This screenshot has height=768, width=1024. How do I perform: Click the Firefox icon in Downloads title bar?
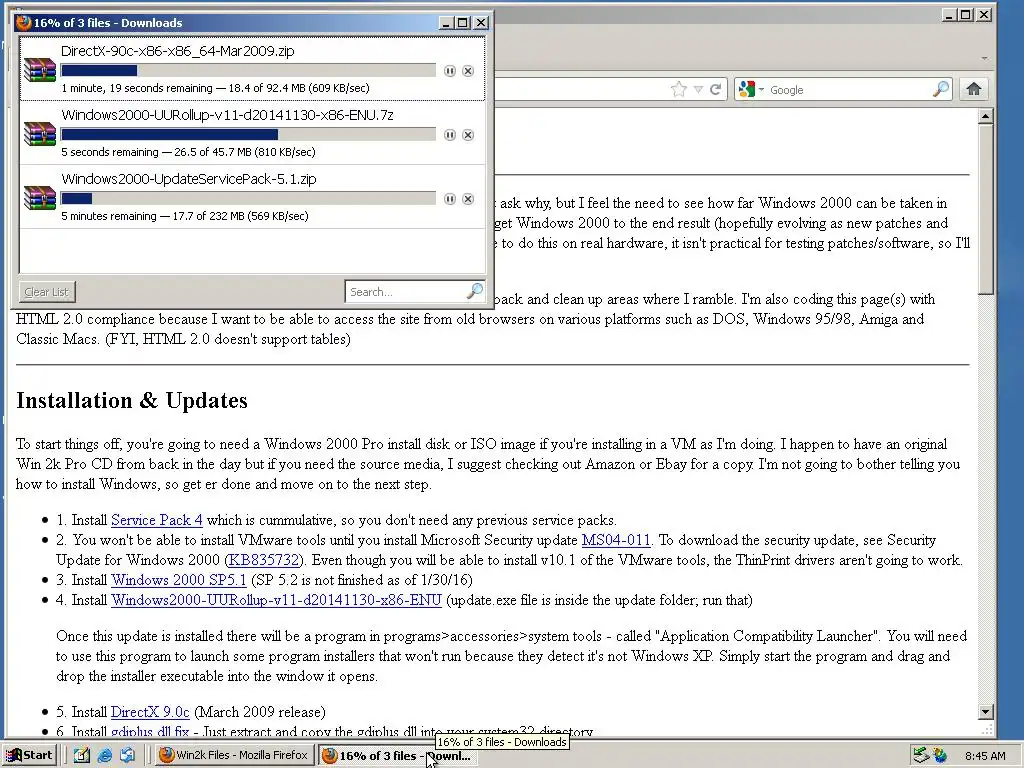coord(24,23)
